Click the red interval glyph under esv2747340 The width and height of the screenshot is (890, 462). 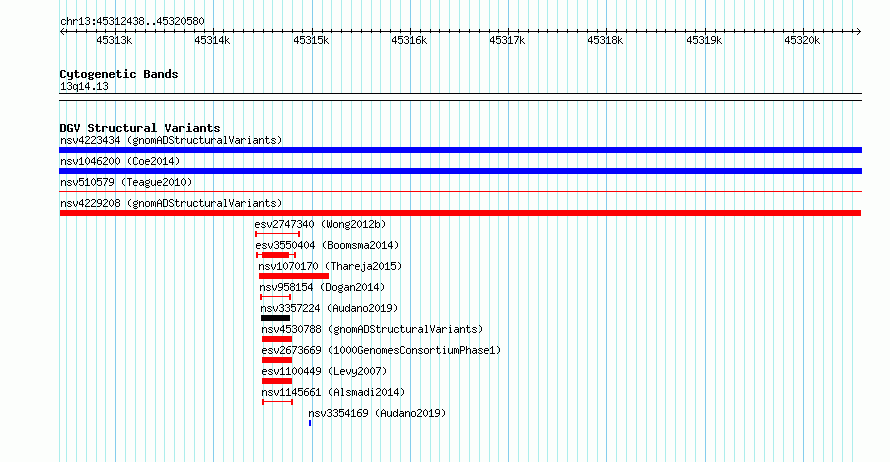278,234
